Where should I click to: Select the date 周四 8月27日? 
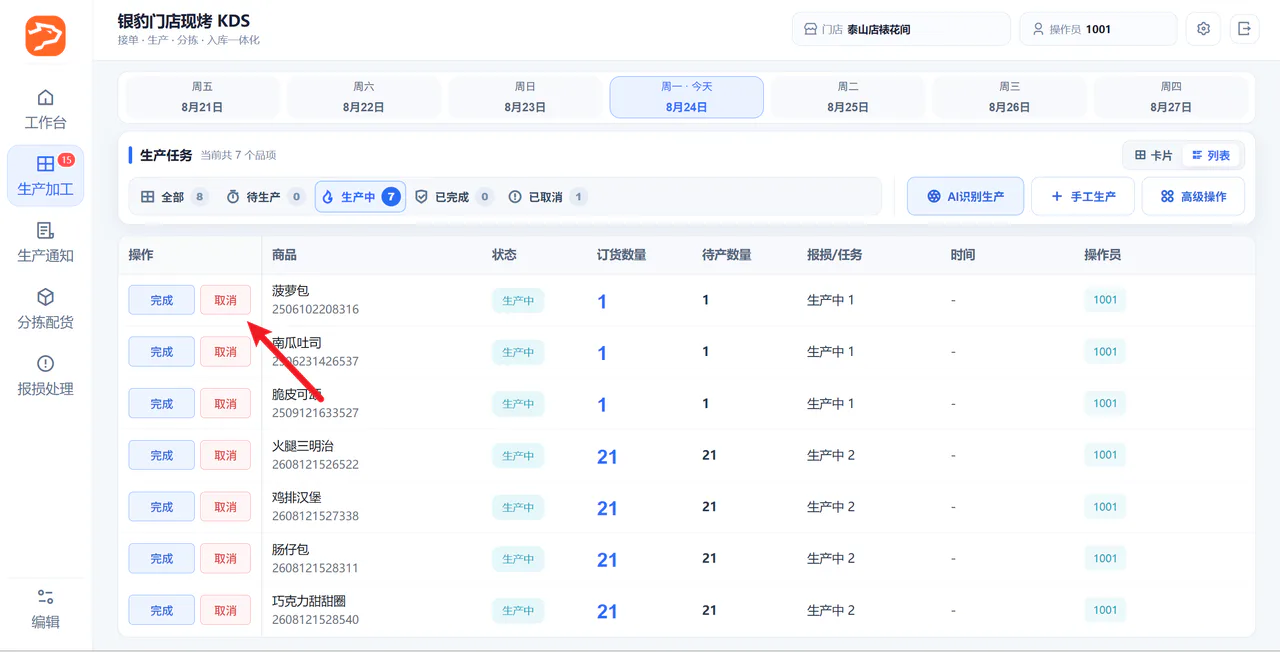pyautogui.click(x=1171, y=97)
